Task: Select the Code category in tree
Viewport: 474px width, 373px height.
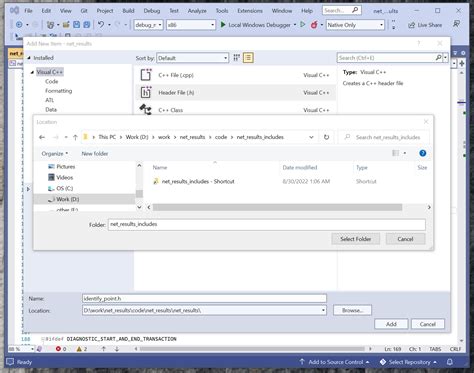Action: (51, 82)
